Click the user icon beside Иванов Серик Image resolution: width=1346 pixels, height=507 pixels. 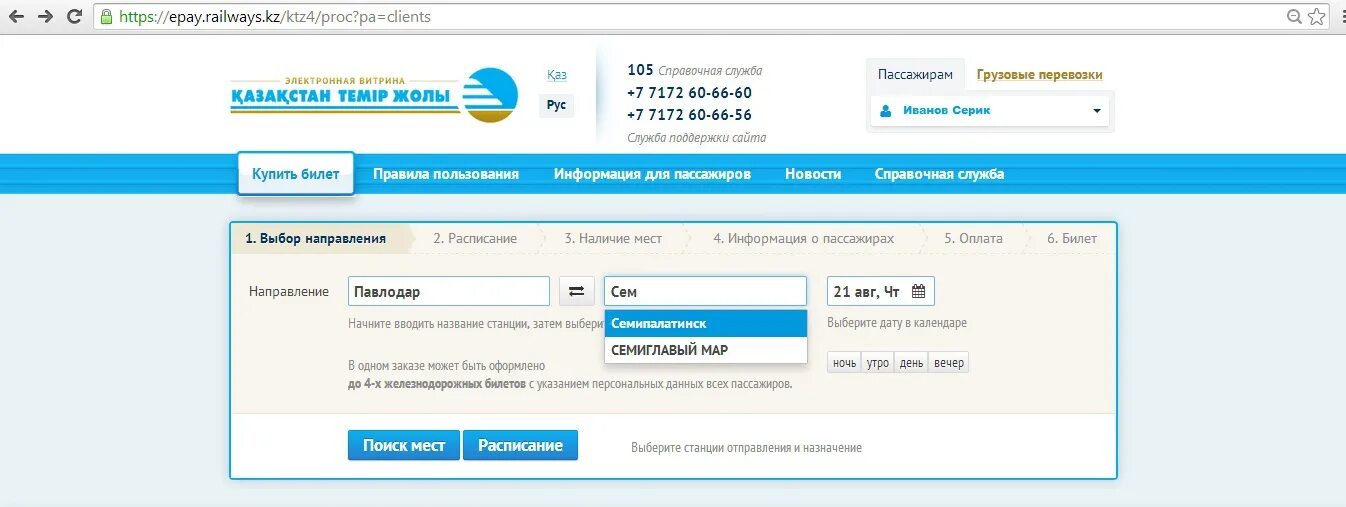[886, 111]
